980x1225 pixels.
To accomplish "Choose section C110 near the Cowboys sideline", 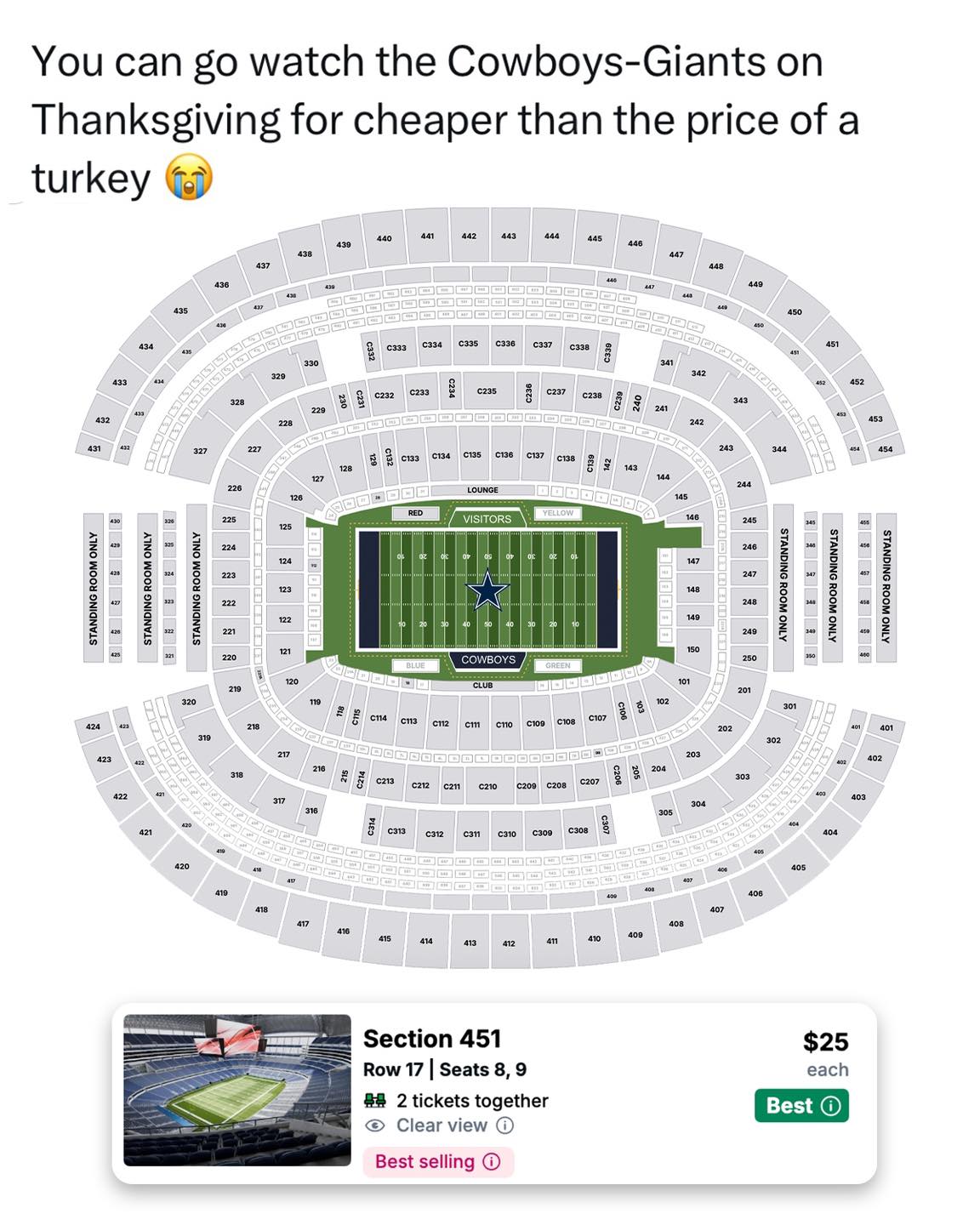I will 504,724.
